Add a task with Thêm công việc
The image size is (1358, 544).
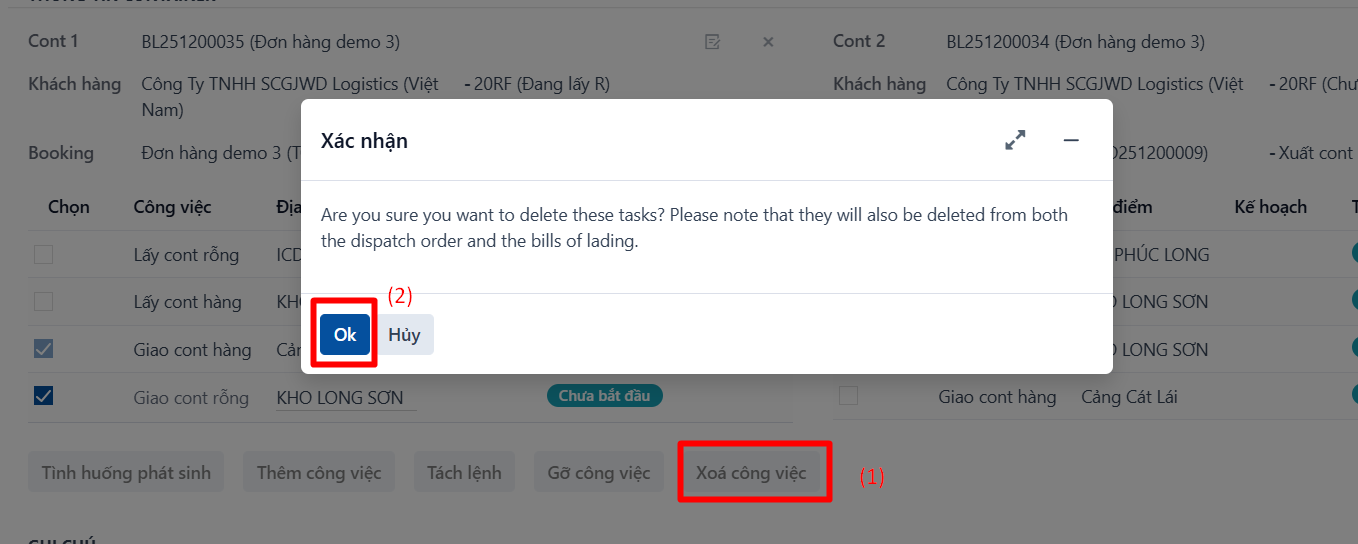(319, 473)
